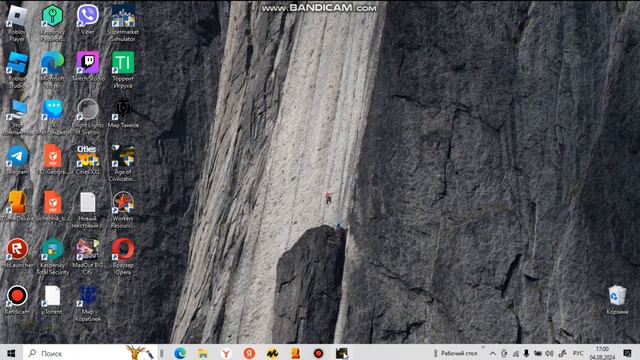640x360 pixels.
Task: Select the green Торрент Игруха icon
Action: [123, 70]
